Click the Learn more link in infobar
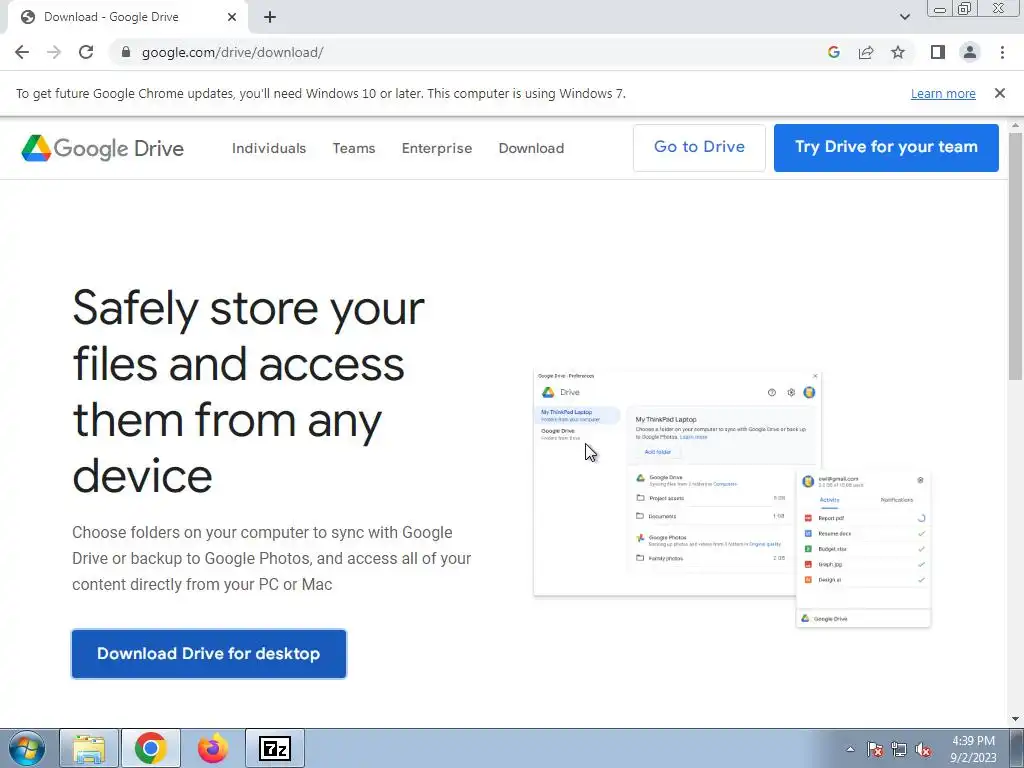The height and width of the screenshot is (768, 1024). [x=943, y=94]
